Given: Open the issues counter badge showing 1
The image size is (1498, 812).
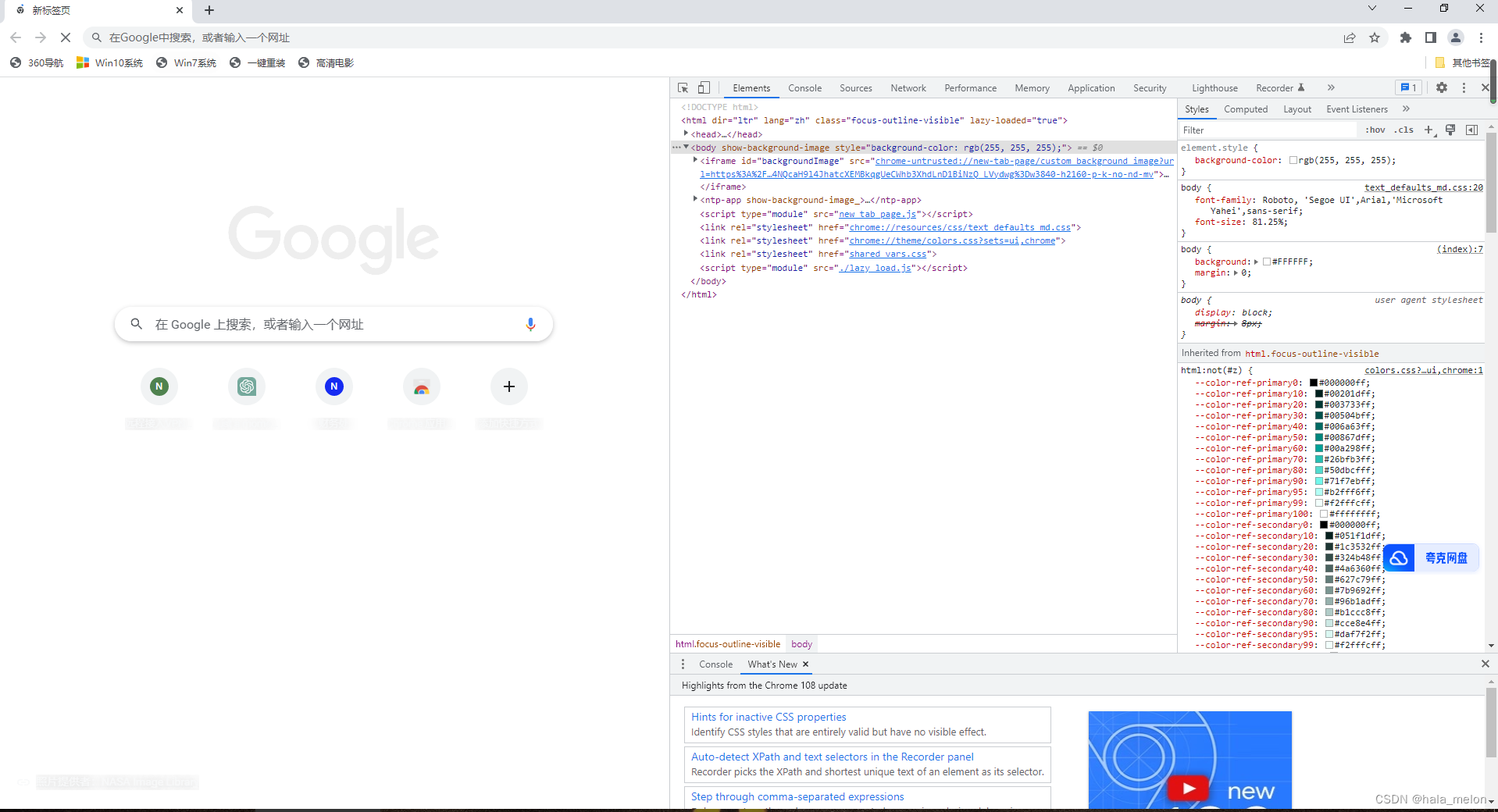Looking at the screenshot, I should (1409, 87).
